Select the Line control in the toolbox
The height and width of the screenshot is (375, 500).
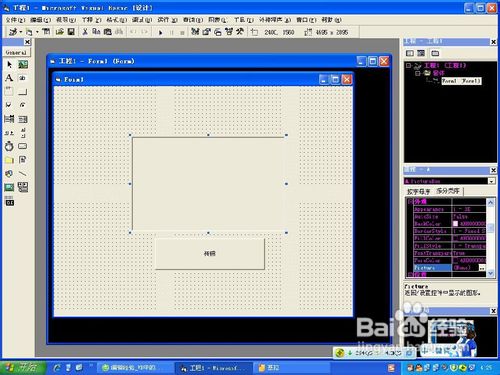pyautogui.click(x=23, y=174)
